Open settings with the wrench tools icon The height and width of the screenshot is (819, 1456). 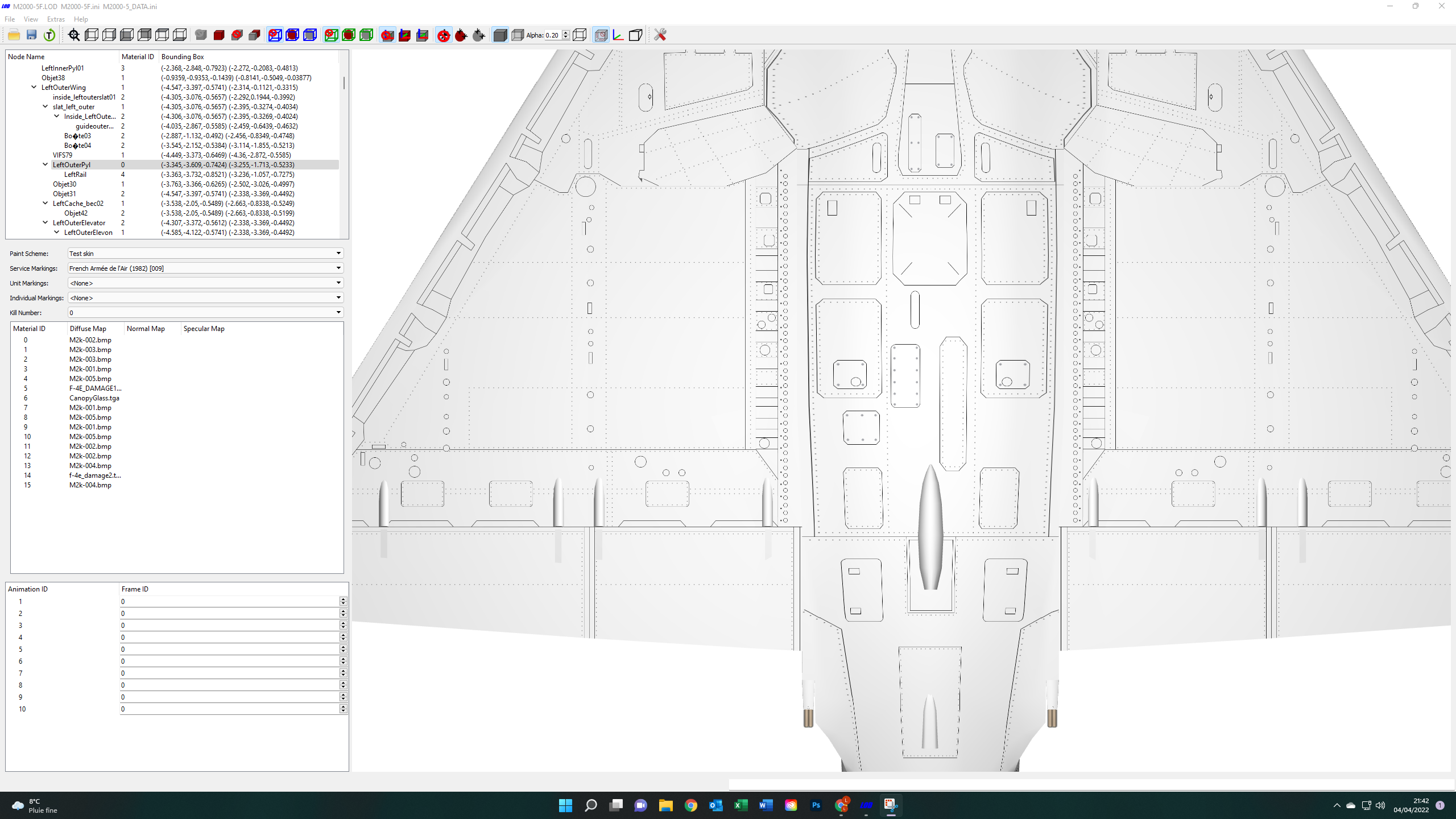(x=660, y=35)
